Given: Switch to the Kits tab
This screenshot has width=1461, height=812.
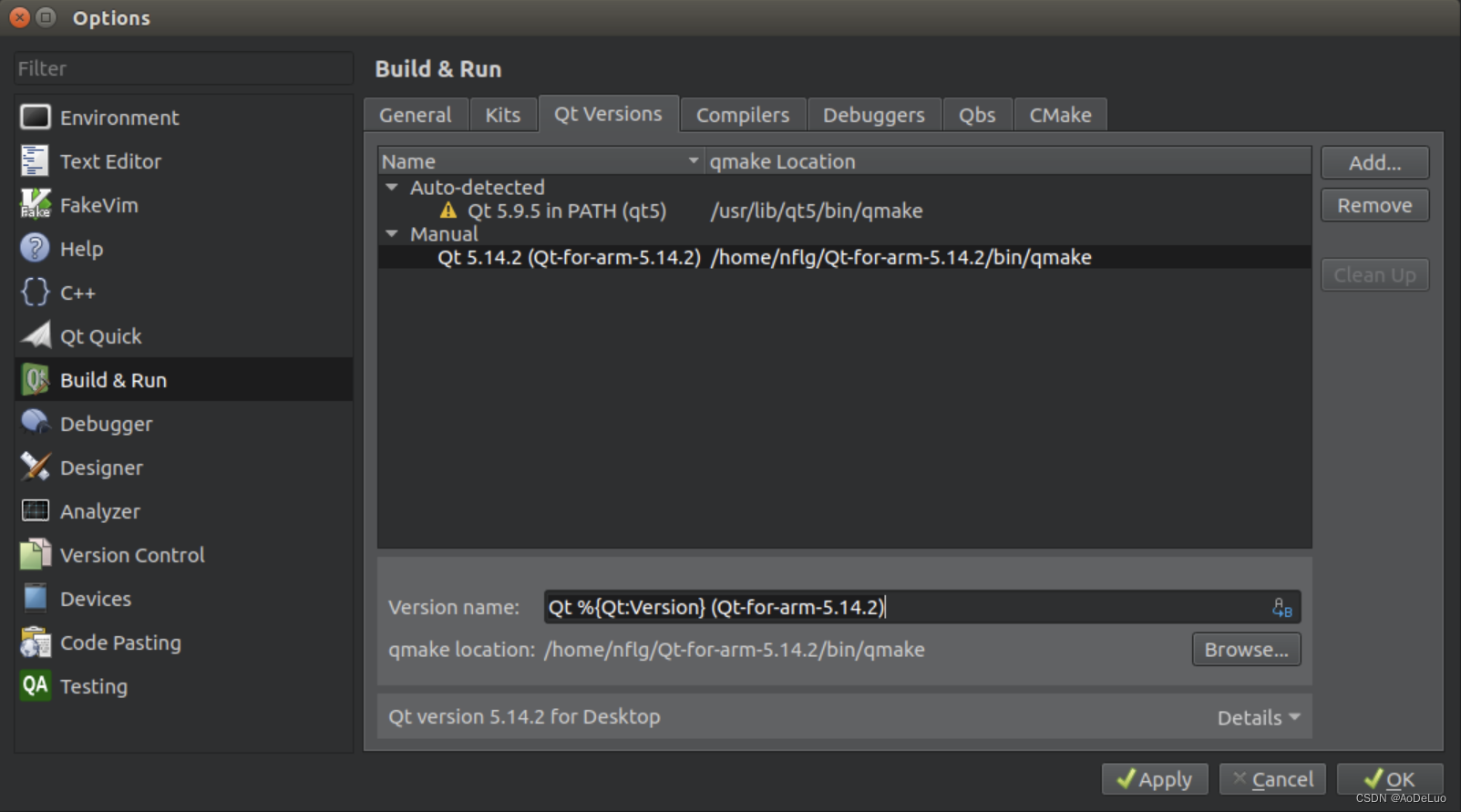Looking at the screenshot, I should tap(503, 115).
